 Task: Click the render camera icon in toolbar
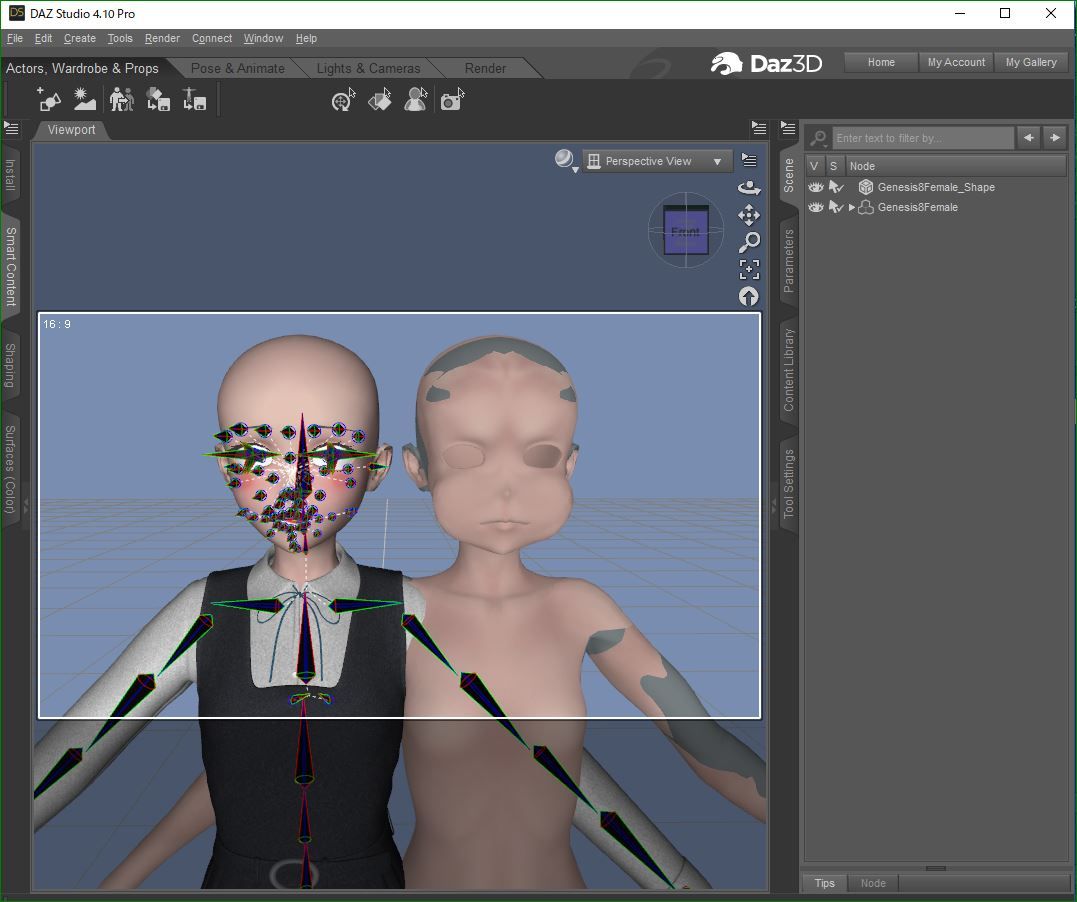(452, 100)
